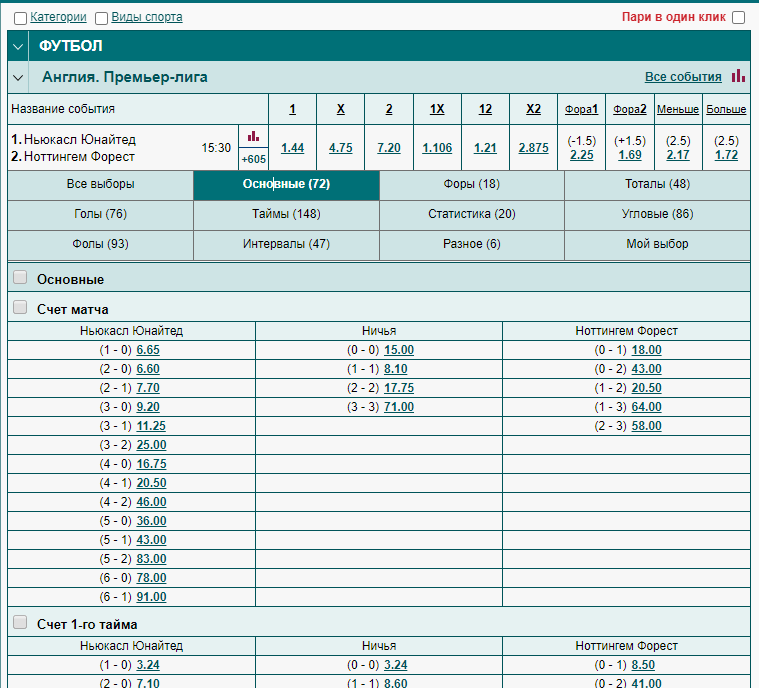Select score (1 - 0) odds 6.65

pos(148,350)
